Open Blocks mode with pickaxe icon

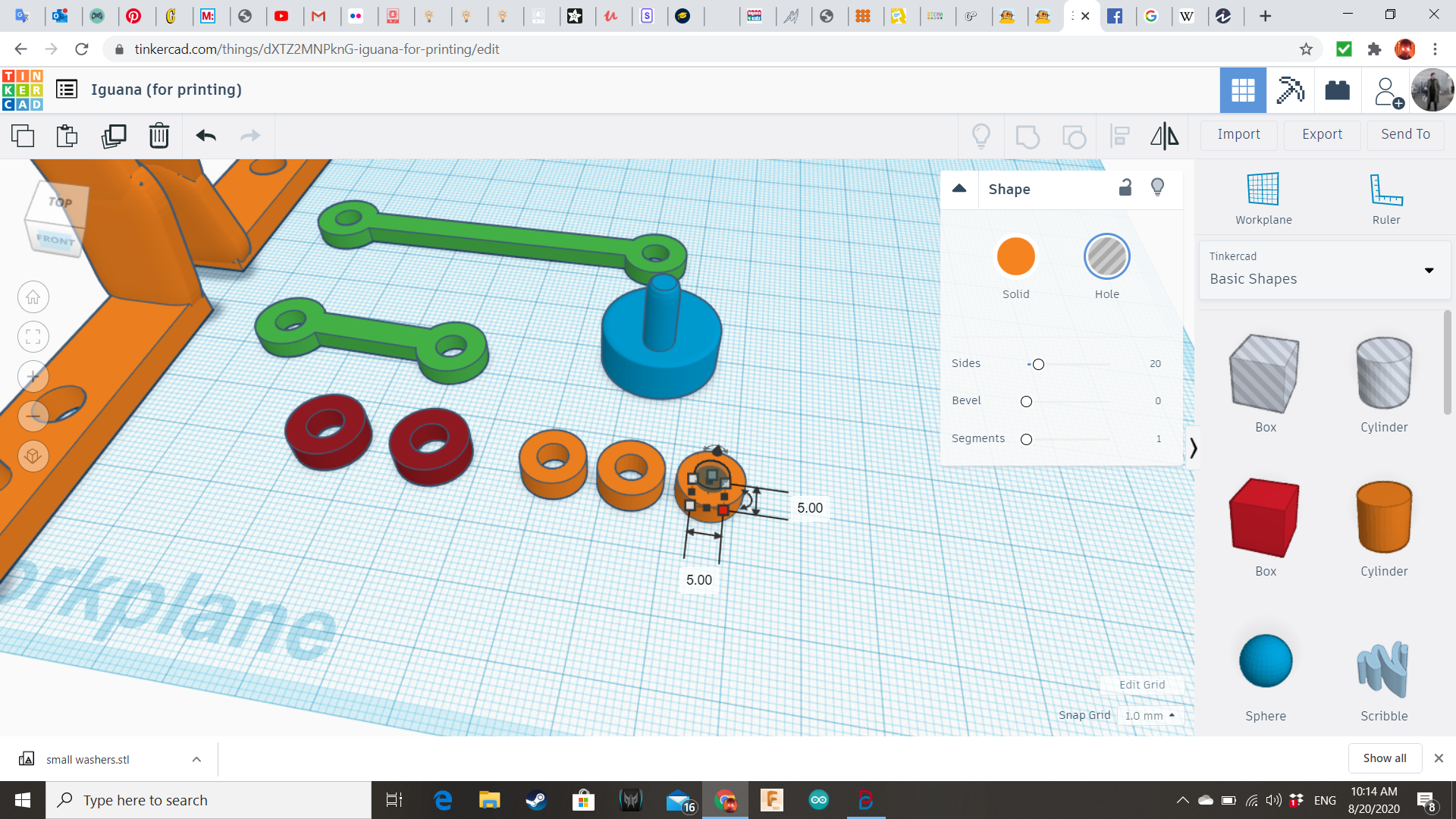tap(1290, 90)
